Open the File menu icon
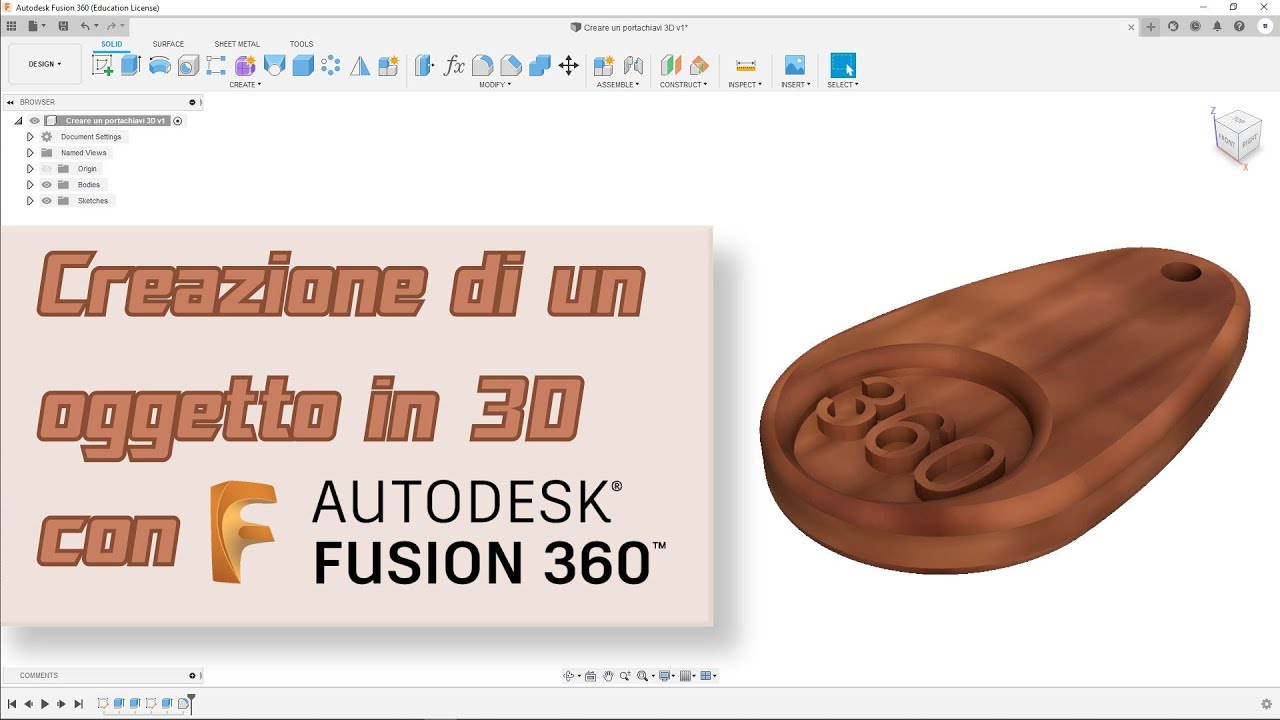The height and width of the screenshot is (720, 1280). (x=35, y=26)
